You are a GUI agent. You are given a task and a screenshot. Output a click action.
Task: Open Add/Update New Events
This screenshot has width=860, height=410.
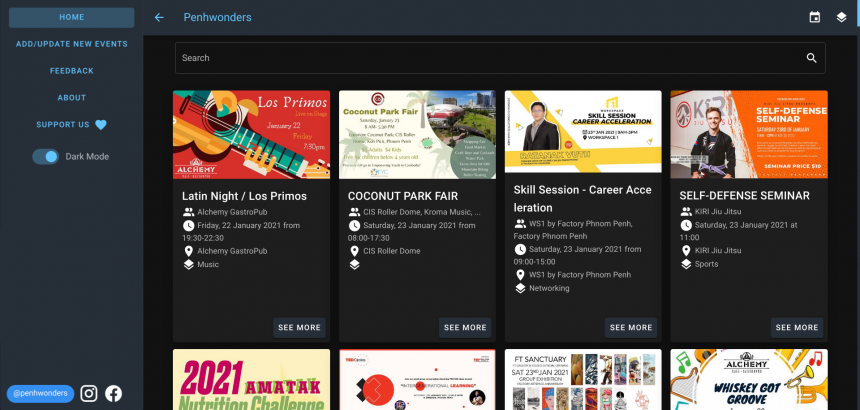coord(72,44)
